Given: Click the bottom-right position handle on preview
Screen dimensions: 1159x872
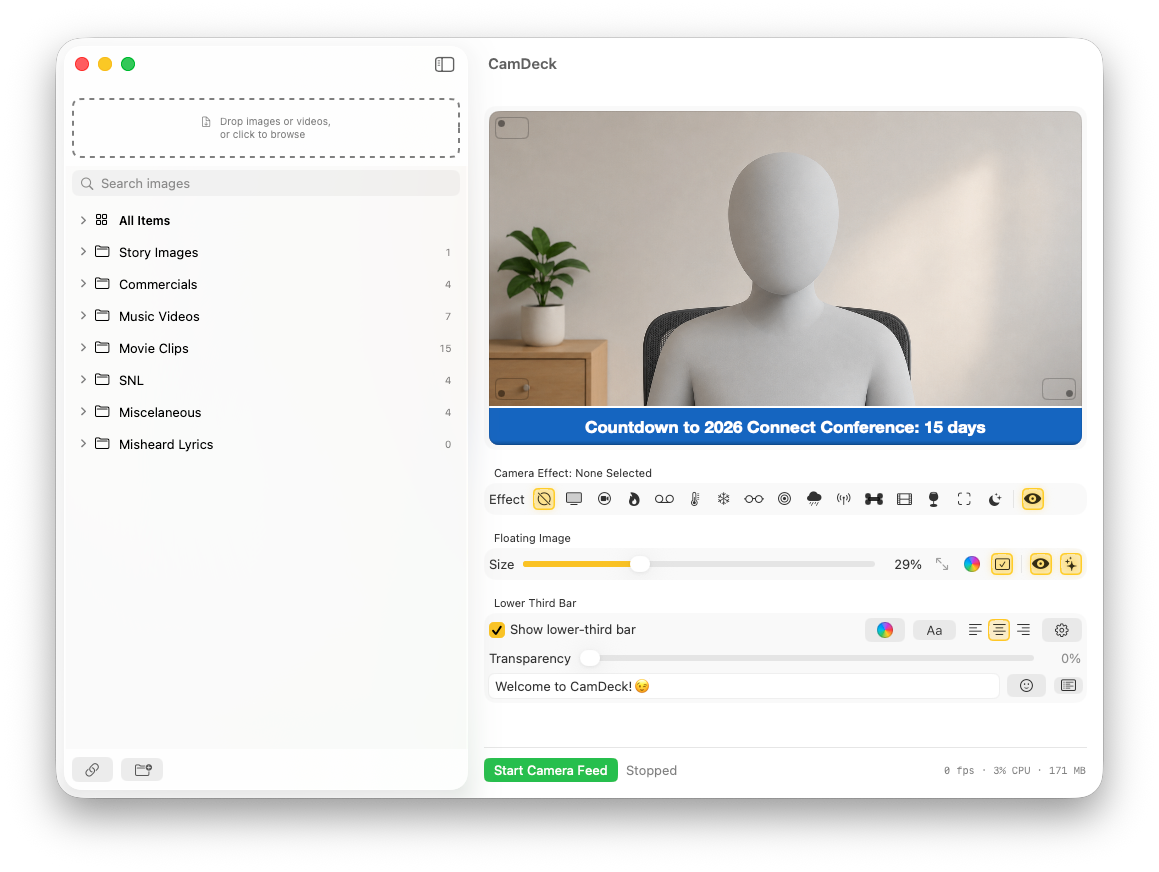Looking at the screenshot, I should [1058, 389].
